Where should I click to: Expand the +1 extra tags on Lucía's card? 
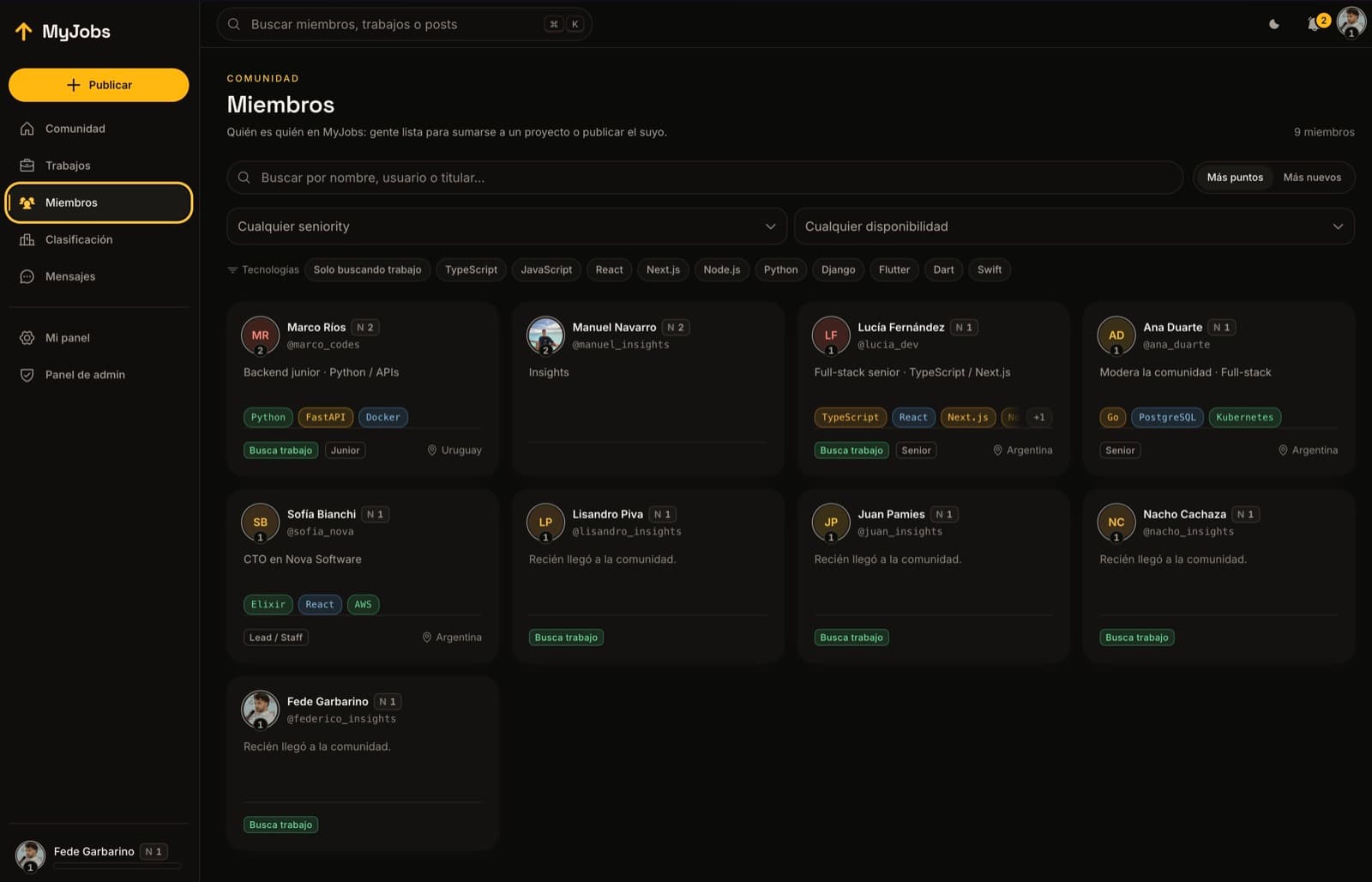(x=1039, y=418)
